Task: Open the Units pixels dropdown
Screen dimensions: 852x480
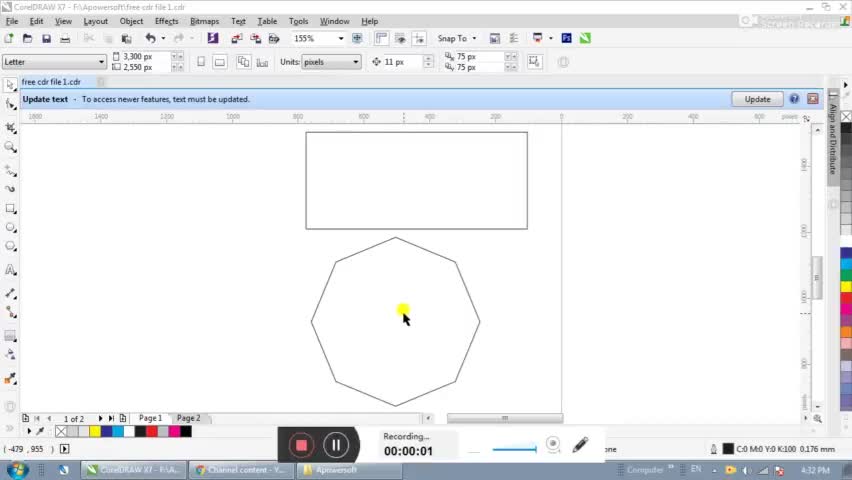Action: (355, 62)
